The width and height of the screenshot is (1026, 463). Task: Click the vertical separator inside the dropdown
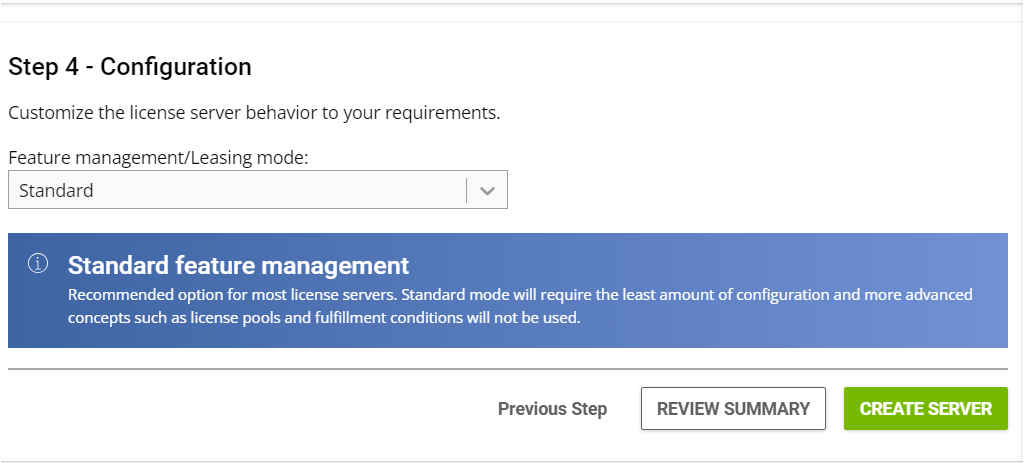[467, 190]
